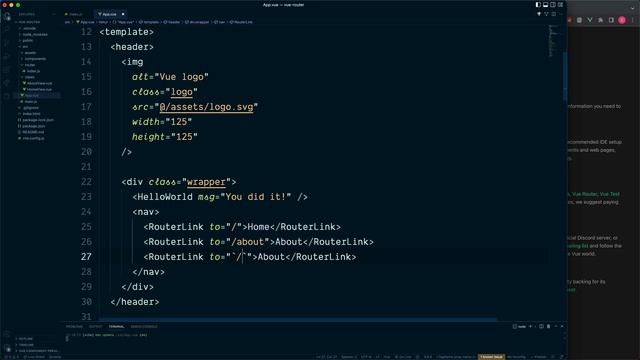This screenshot has width=640, height=360.
Task: Toggle the secondary side bar layout icon
Action: pyautogui.click(x=553, y=5)
